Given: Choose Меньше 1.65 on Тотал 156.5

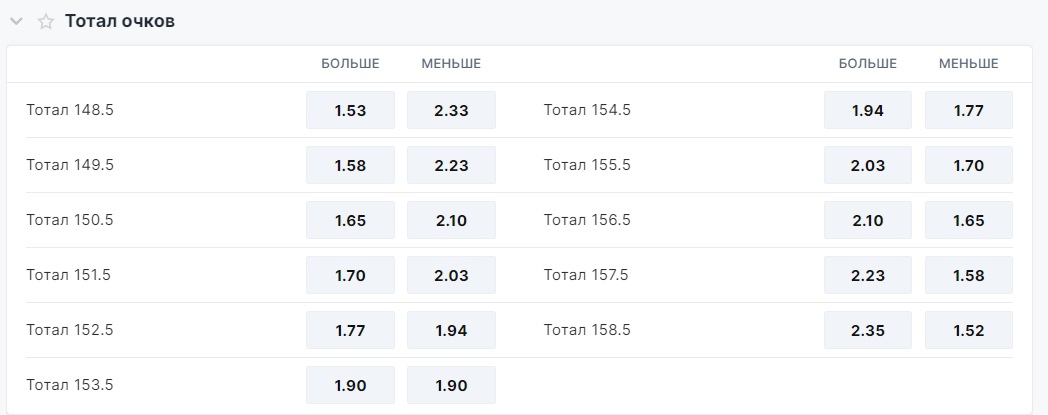Looking at the screenshot, I should [x=969, y=220].
